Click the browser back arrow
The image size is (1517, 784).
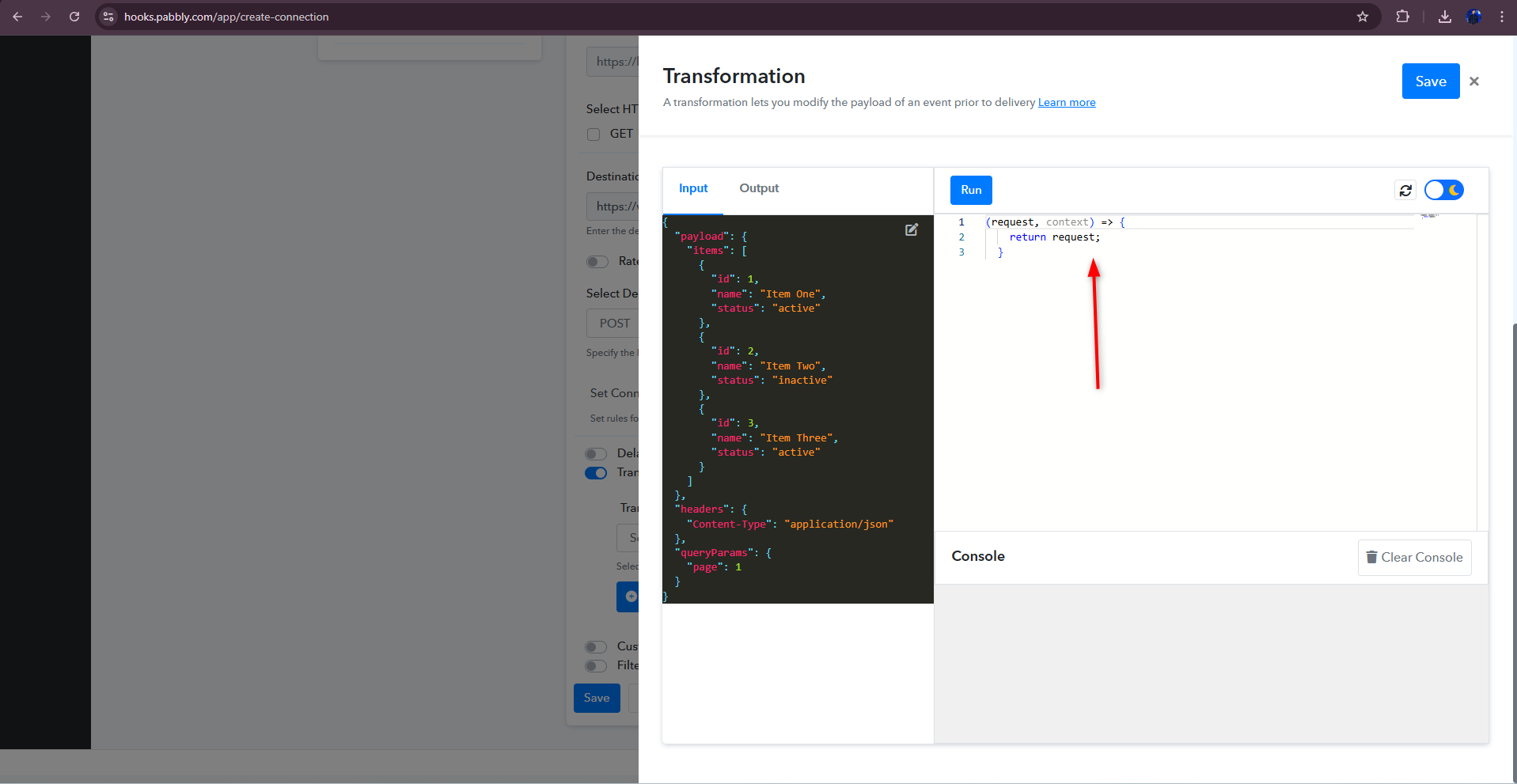tap(17, 17)
